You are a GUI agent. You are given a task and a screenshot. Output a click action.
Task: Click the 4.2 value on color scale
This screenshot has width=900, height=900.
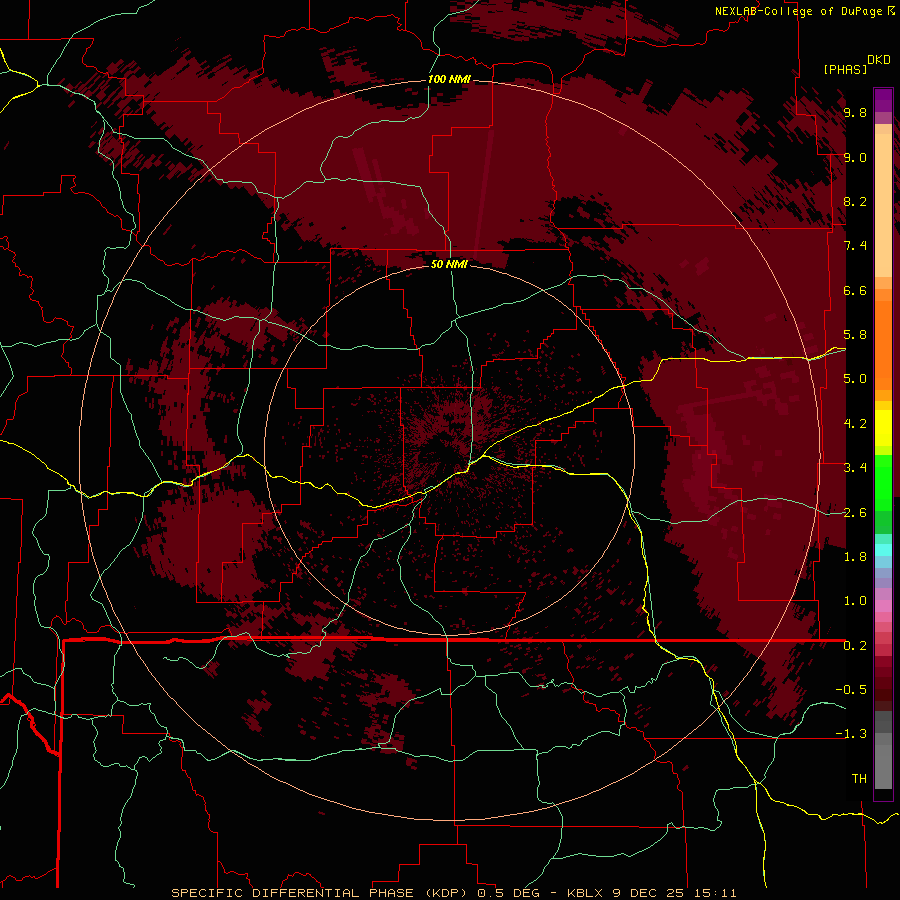pos(855,424)
